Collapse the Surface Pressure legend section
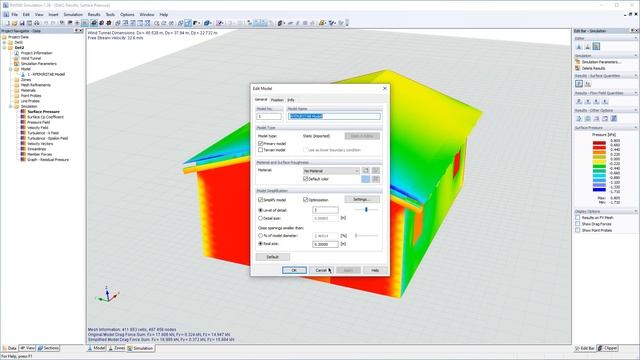This screenshot has height=360, width=640. [636, 128]
